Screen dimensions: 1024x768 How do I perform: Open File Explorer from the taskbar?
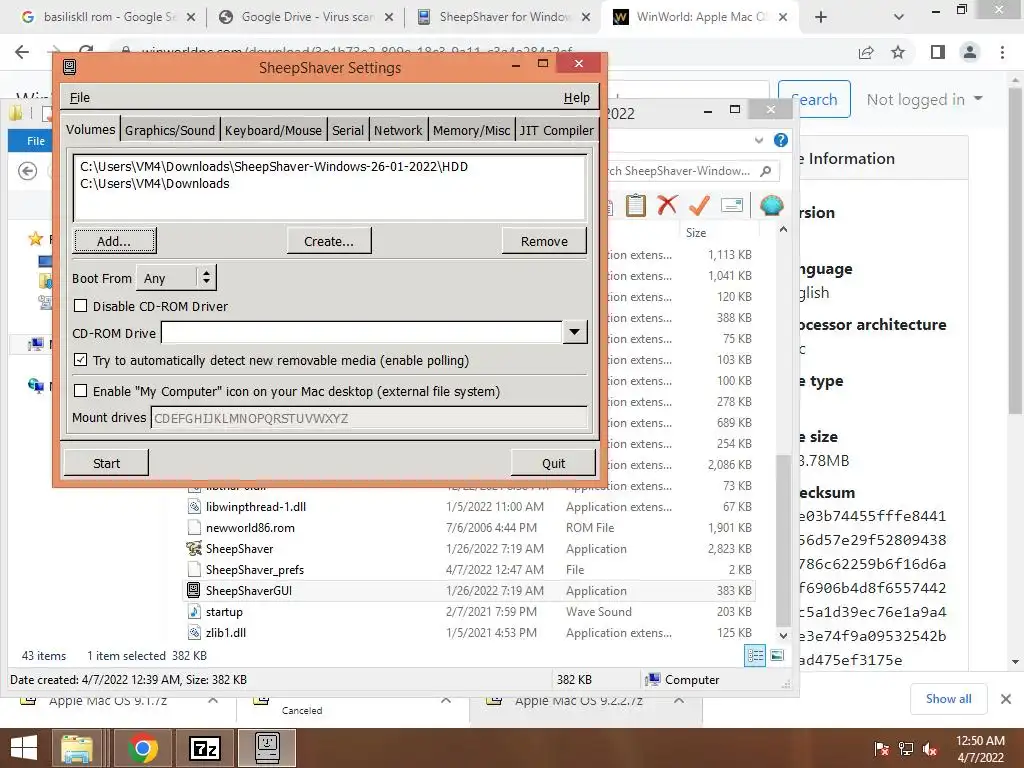pos(77,748)
